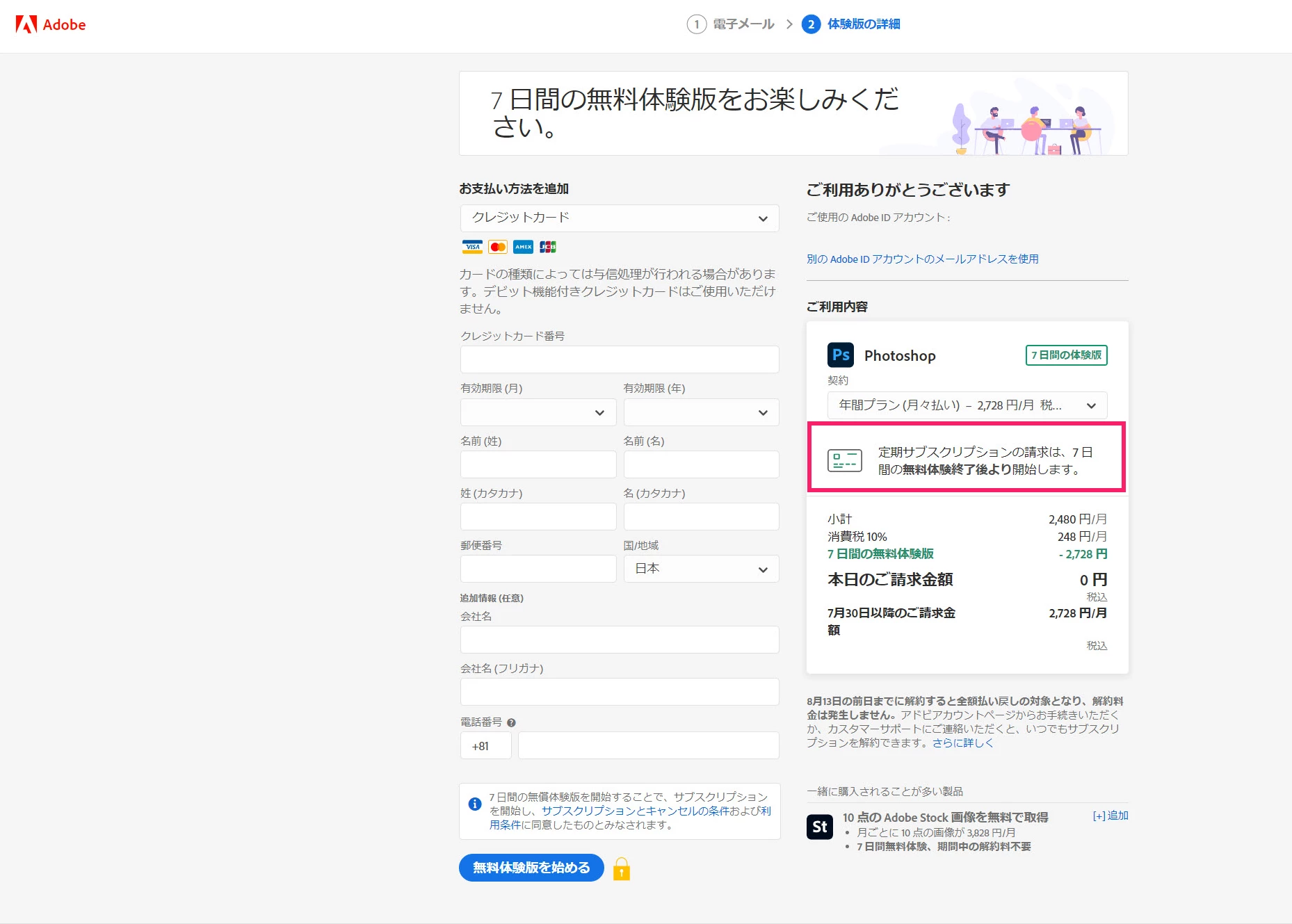Focus the +81 country code field
The height and width of the screenshot is (924, 1292).
tap(486, 745)
